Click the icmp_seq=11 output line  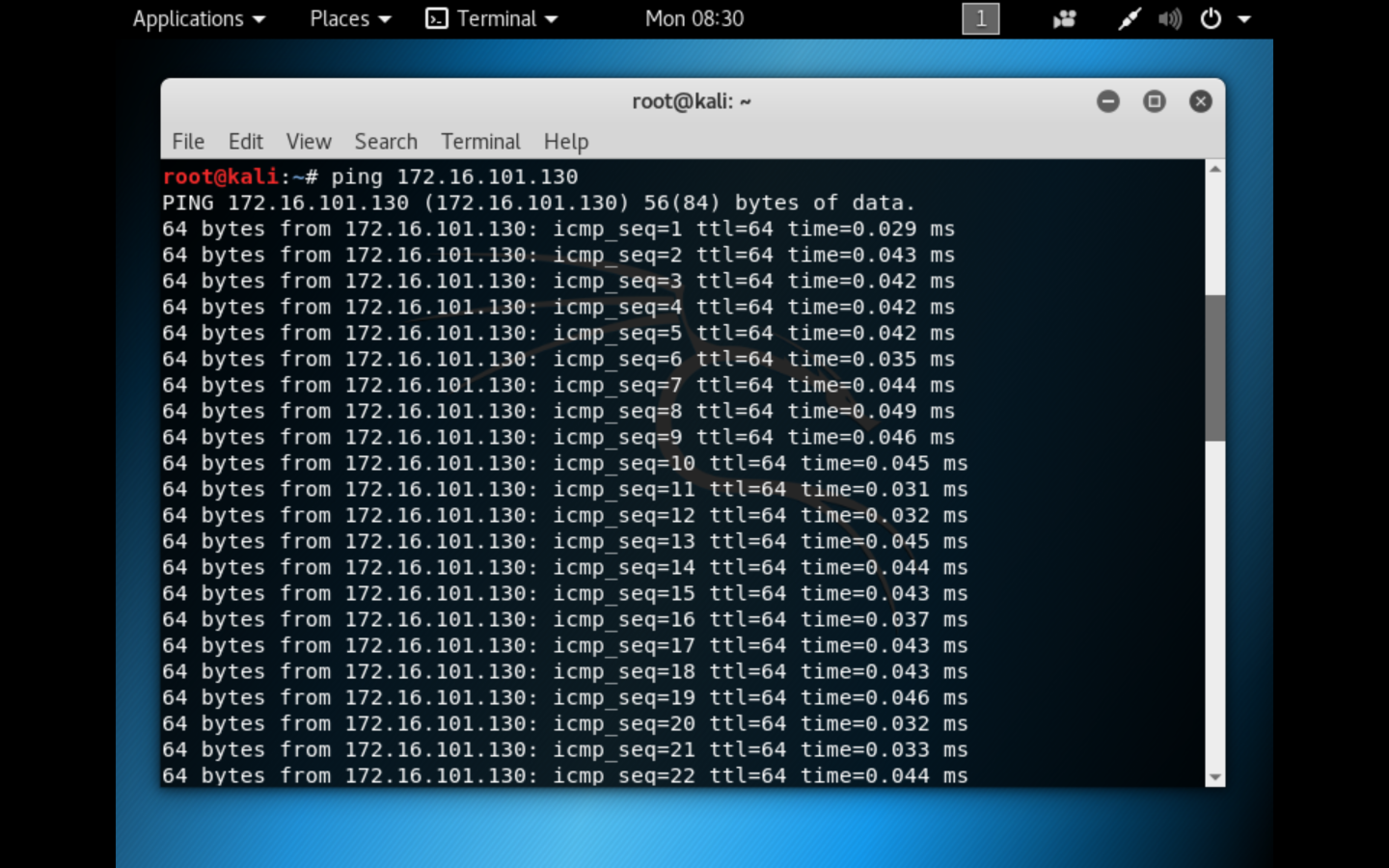[x=565, y=489]
